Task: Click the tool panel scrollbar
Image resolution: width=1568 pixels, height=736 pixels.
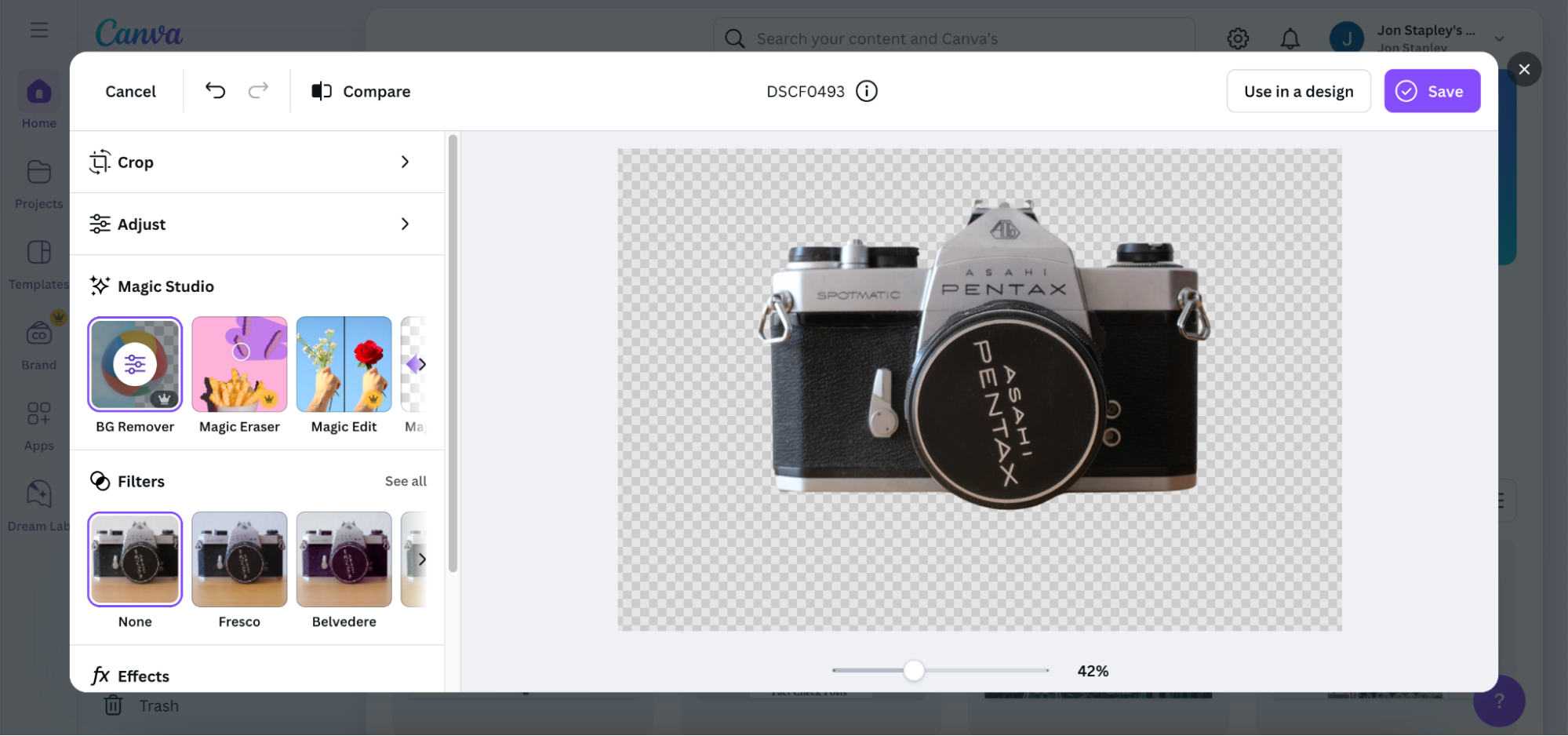Action: tap(453, 353)
